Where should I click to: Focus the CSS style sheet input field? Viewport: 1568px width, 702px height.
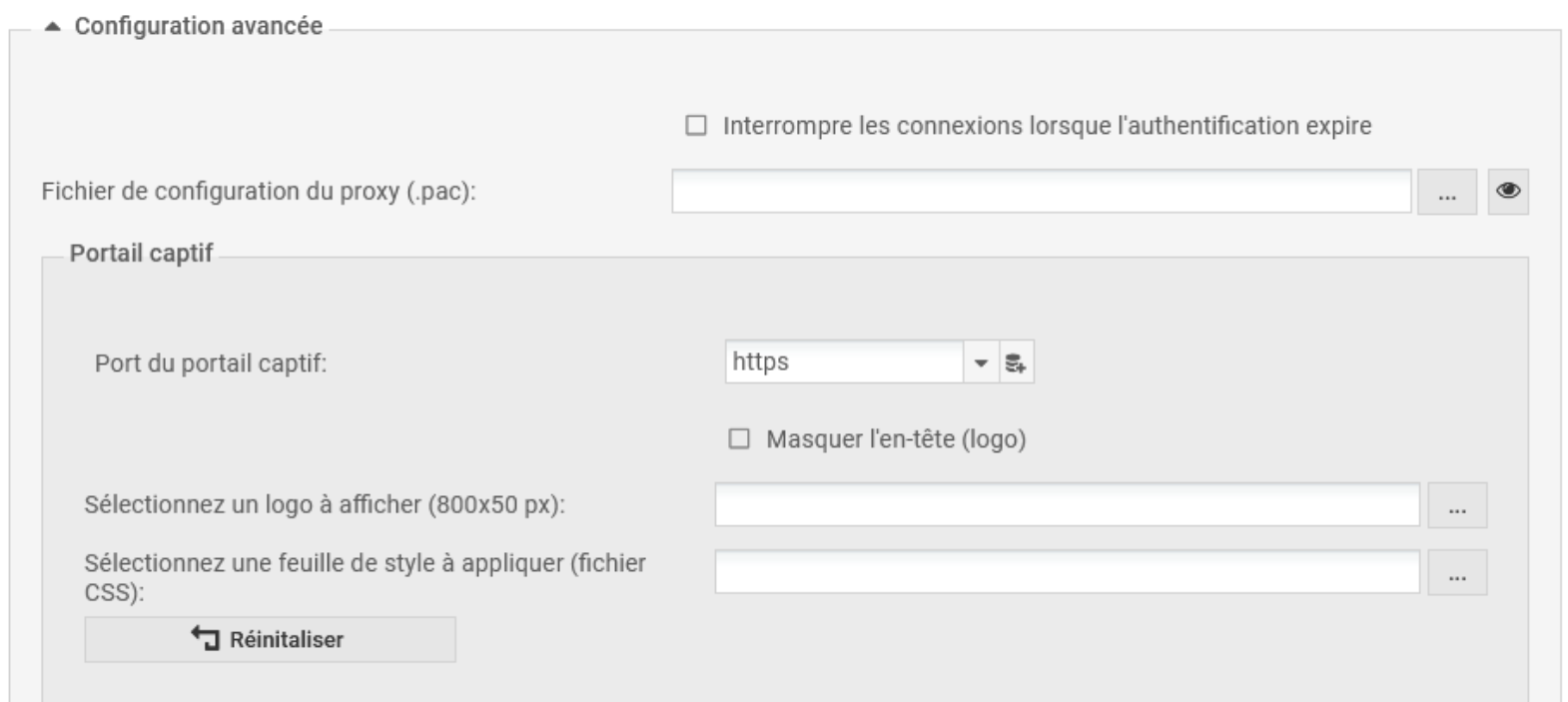click(x=1067, y=572)
